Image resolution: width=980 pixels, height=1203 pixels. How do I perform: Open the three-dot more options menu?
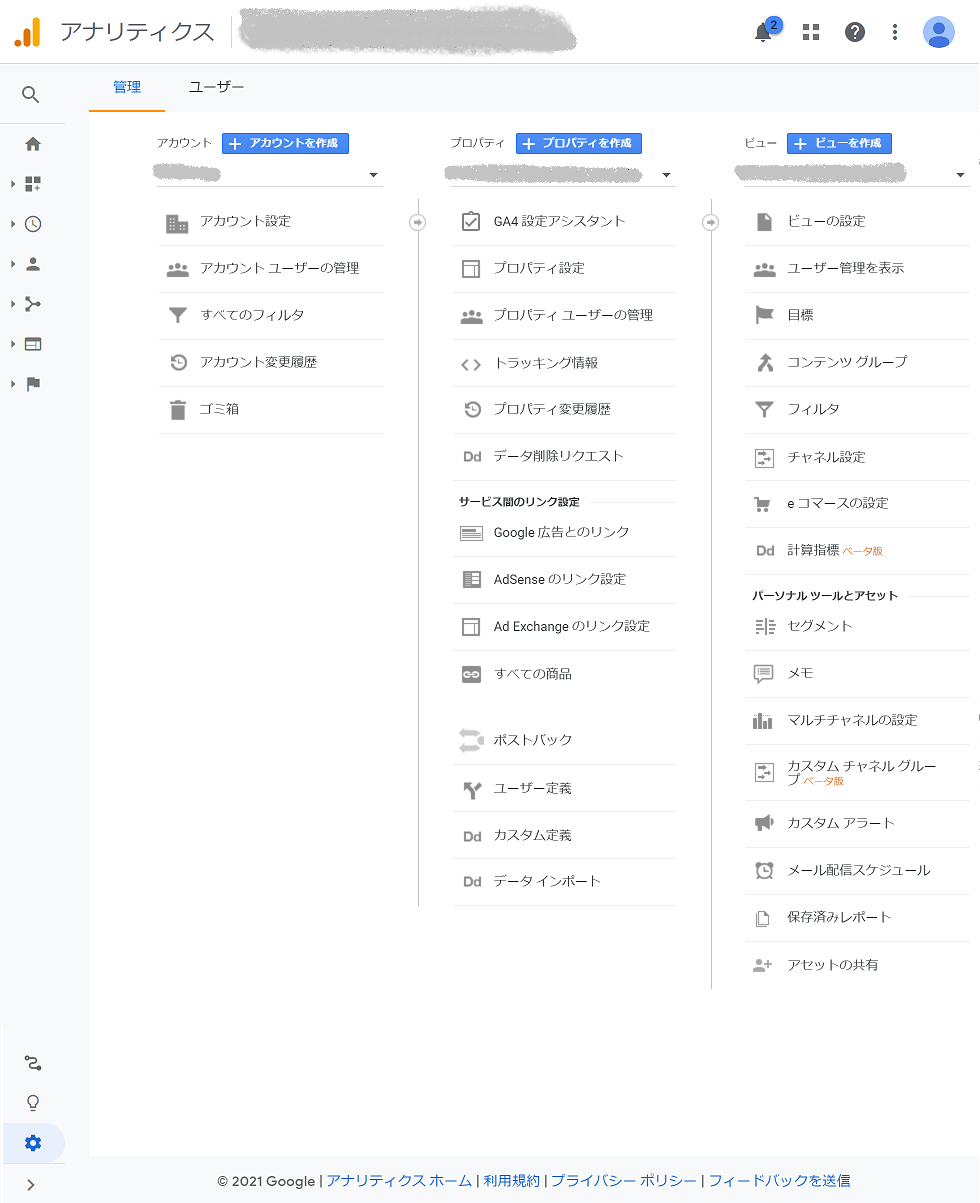[x=895, y=32]
